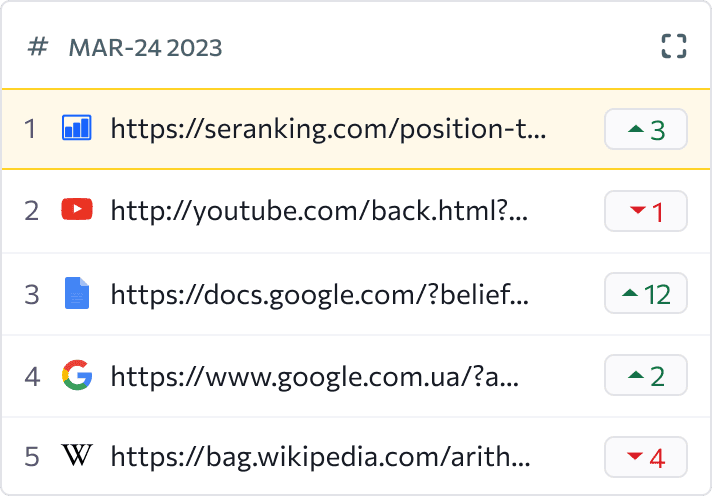Screen dimensions: 712x496
Task: Open the www.google.com.ua link
Action: 315,377
